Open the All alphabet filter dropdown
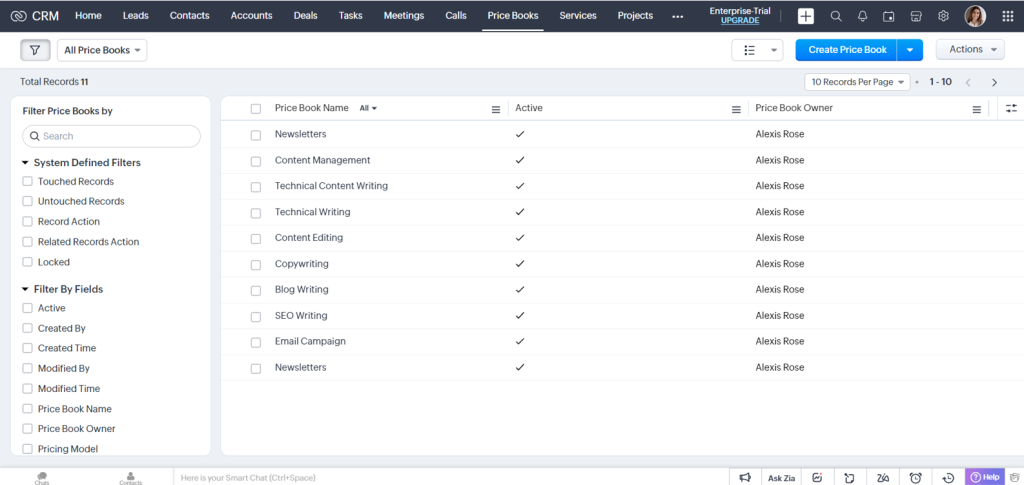1024x485 pixels. [x=368, y=108]
